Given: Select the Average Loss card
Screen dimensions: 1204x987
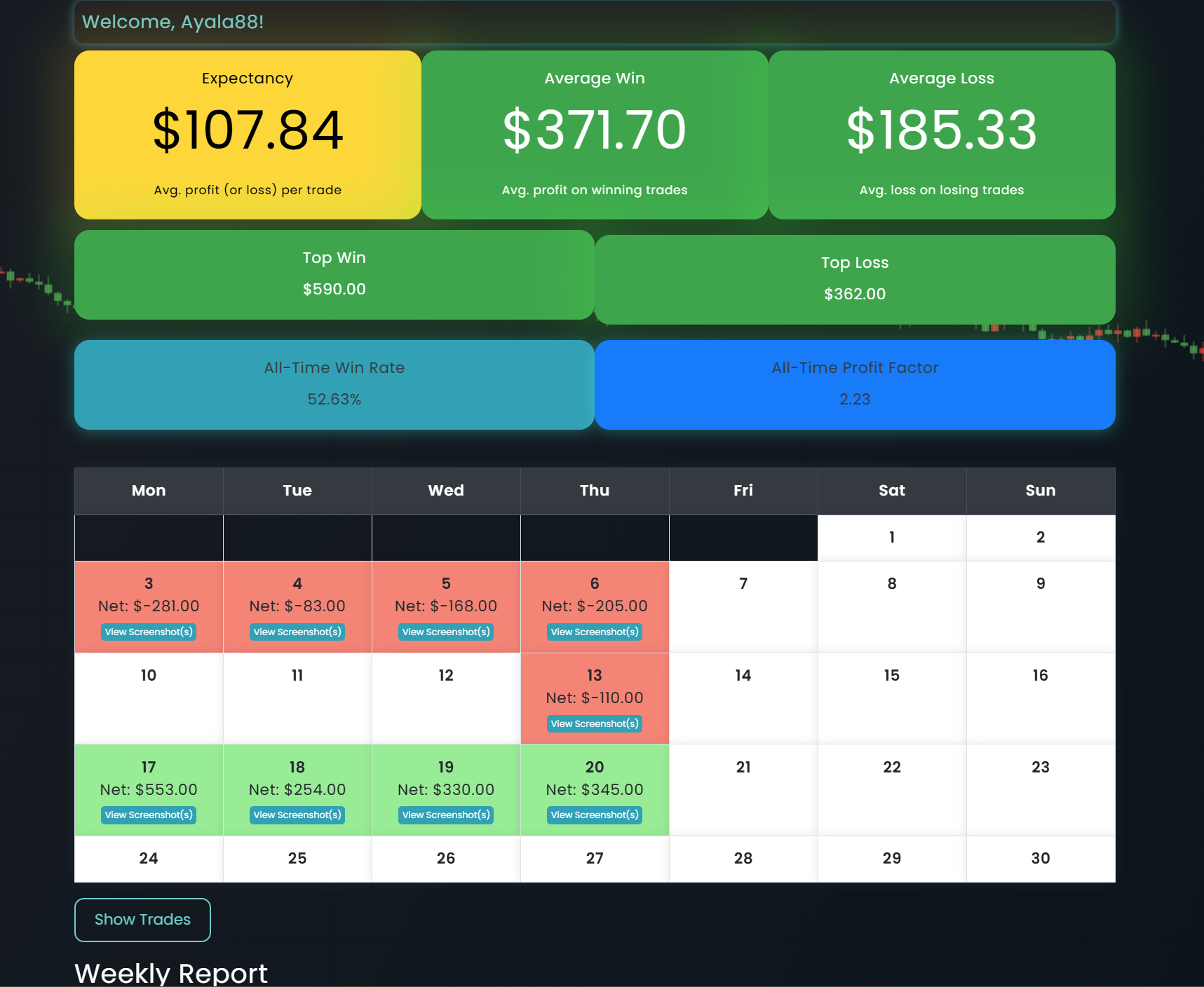Looking at the screenshot, I should pyautogui.click(x=941, y=135).
